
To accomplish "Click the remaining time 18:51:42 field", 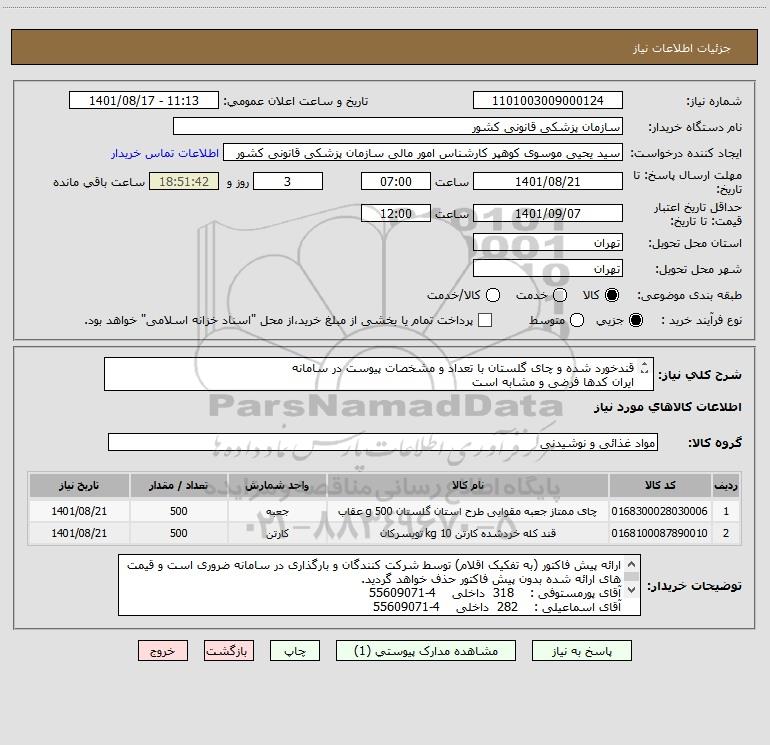I will (x=184, y=181).
